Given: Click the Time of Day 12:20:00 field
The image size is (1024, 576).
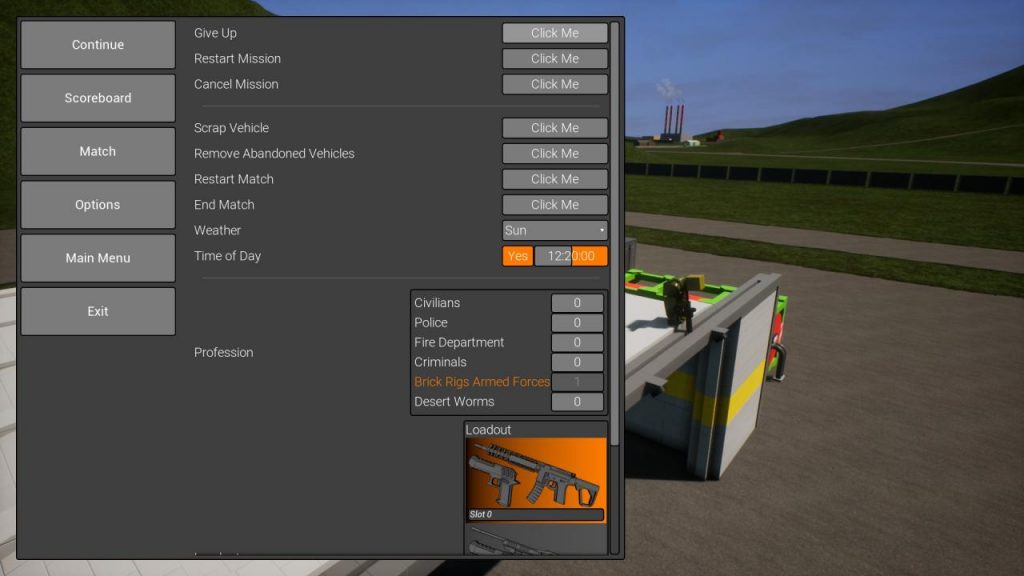Looking at the screenshot, I should click(x=571, y=256).
